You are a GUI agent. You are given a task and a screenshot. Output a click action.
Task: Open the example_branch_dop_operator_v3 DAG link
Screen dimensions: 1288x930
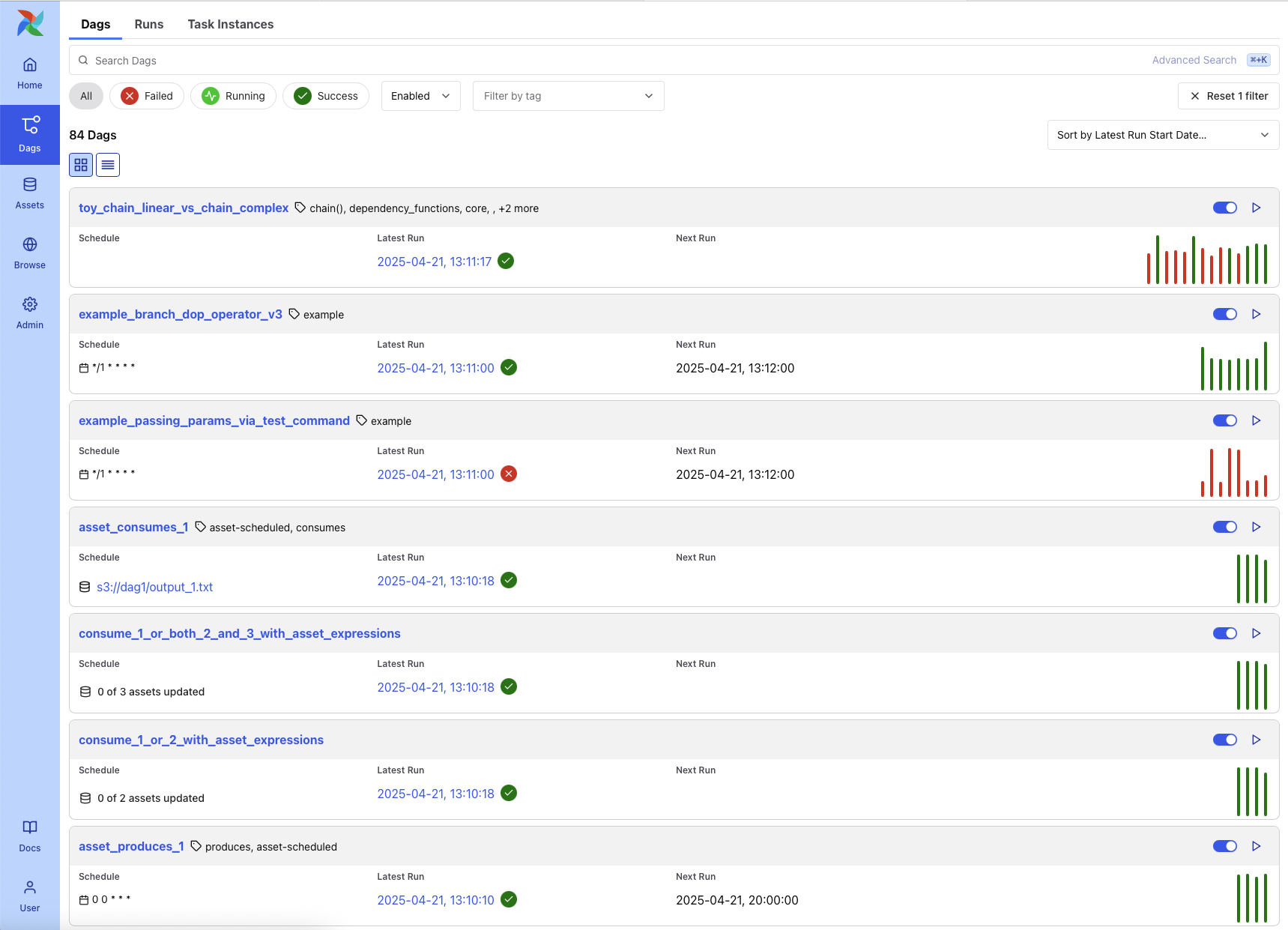click(x=181, y=314)
